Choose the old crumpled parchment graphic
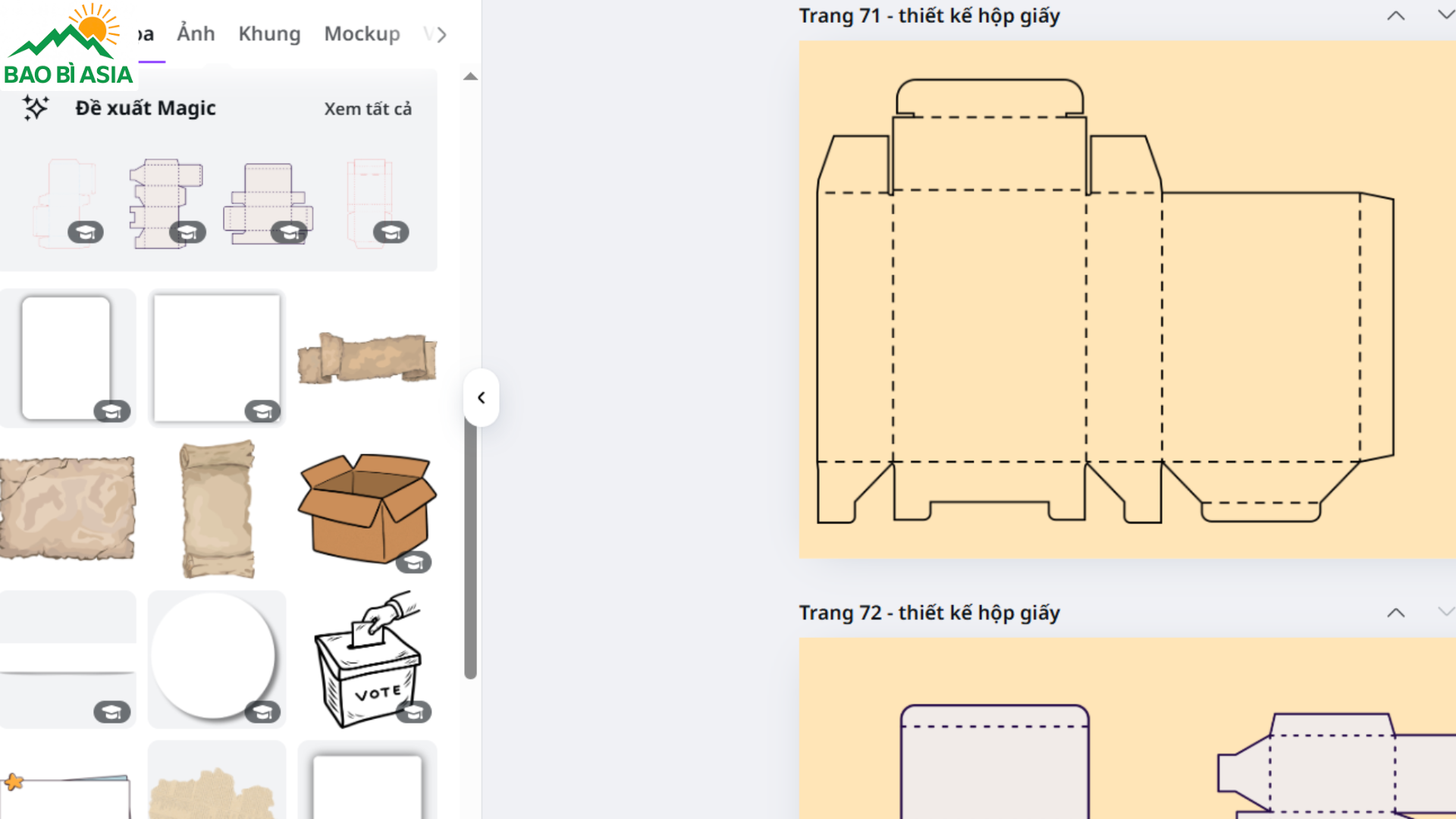1456x819 pixels. 67,508
